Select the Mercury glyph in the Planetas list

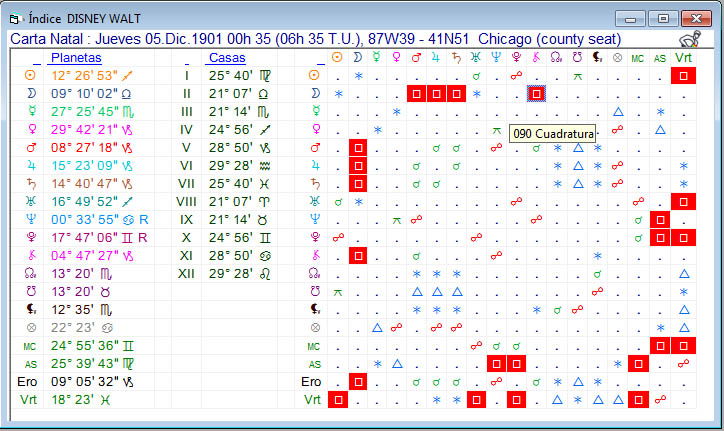31,111
